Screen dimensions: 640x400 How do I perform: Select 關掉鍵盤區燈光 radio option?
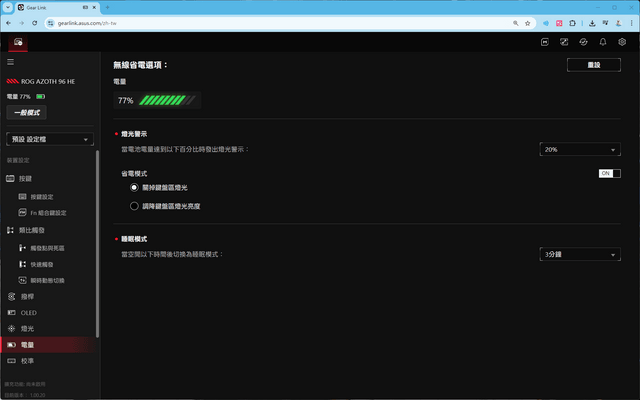[x=134, y=187]
